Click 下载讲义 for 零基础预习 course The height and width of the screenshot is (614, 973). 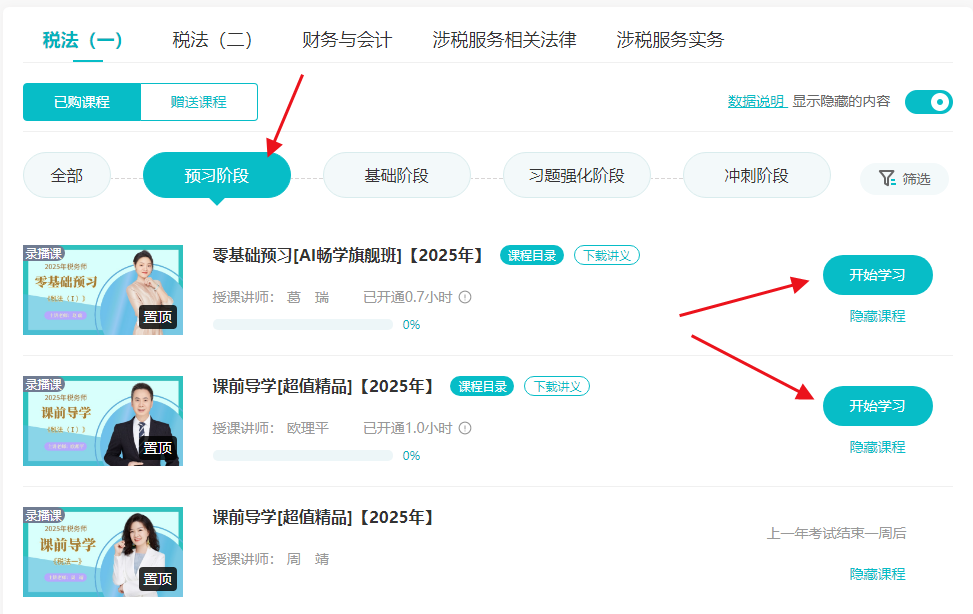click(x=607, y=255)
